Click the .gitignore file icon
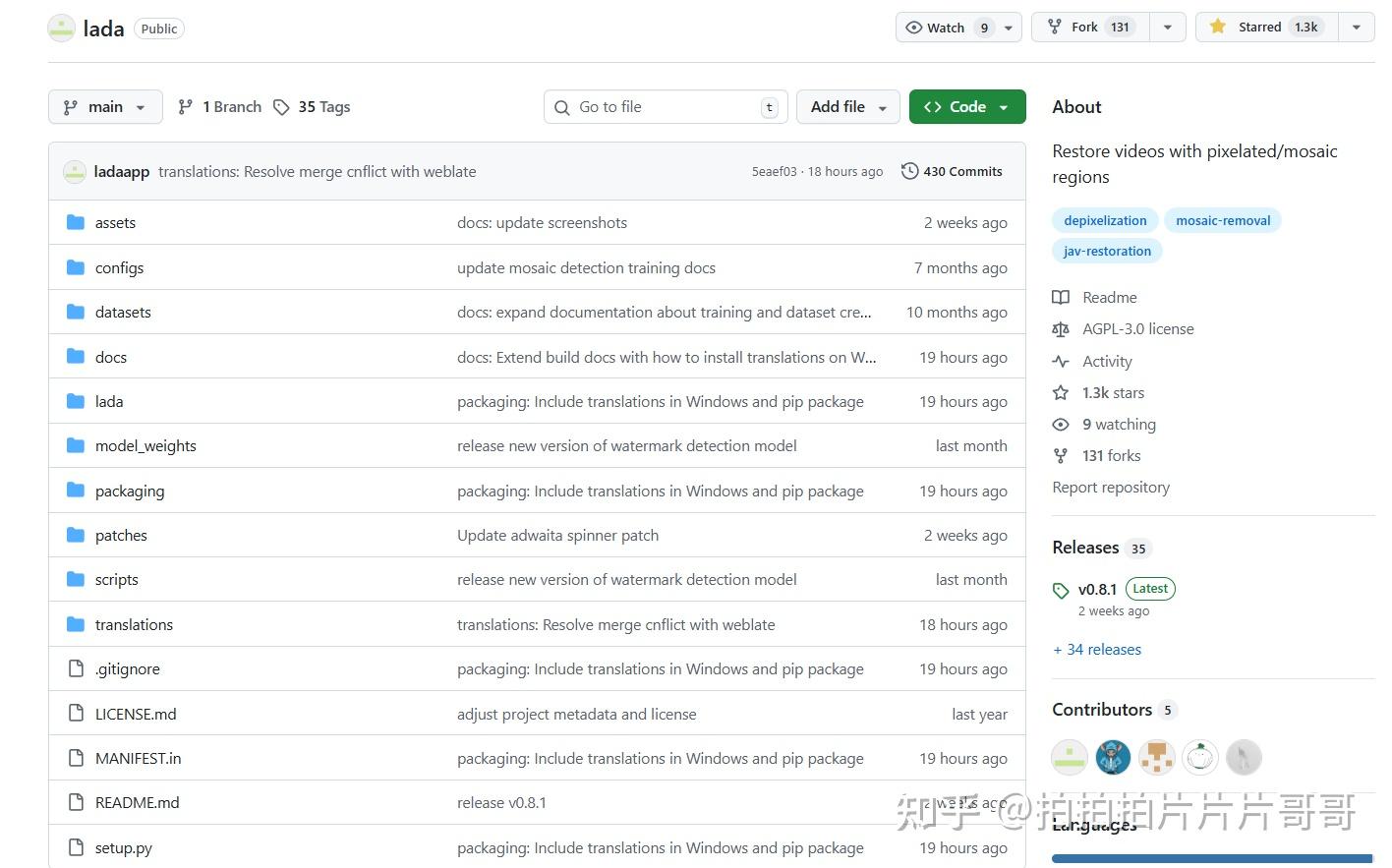 (x=76, y=668)
